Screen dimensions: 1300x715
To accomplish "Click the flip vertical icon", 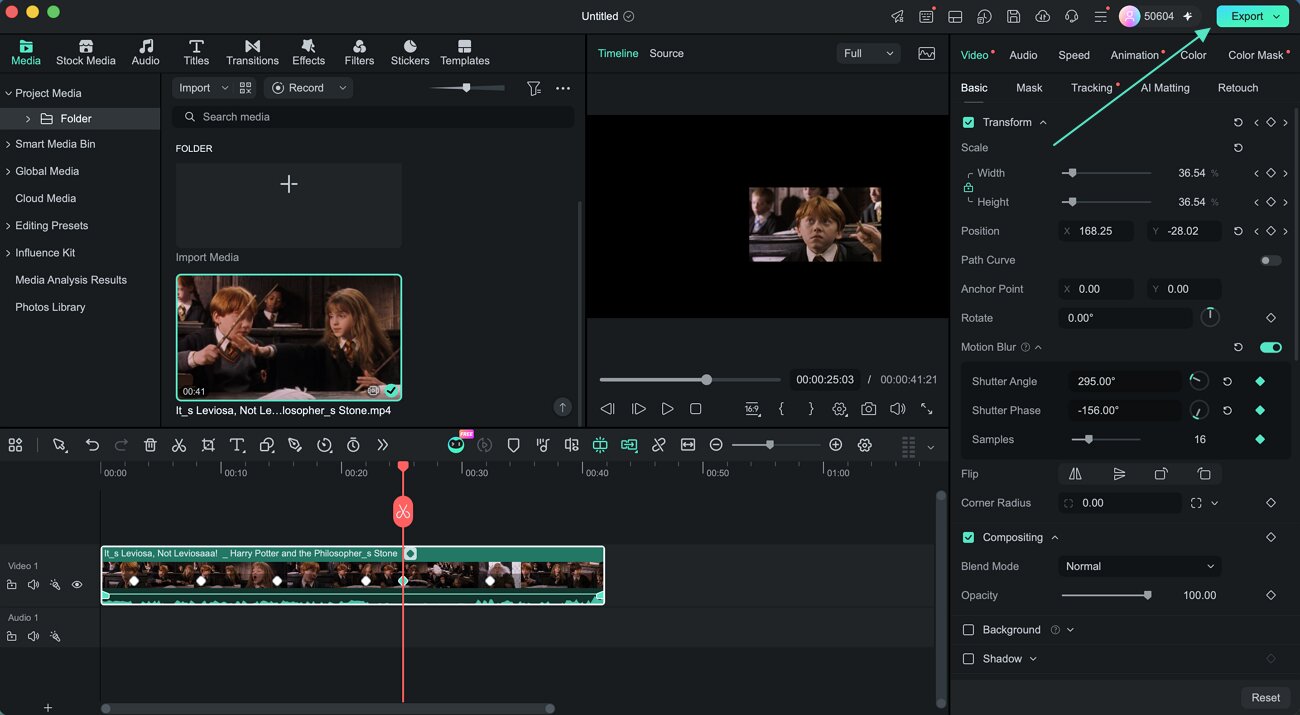I will click(x=1119, y=474).
